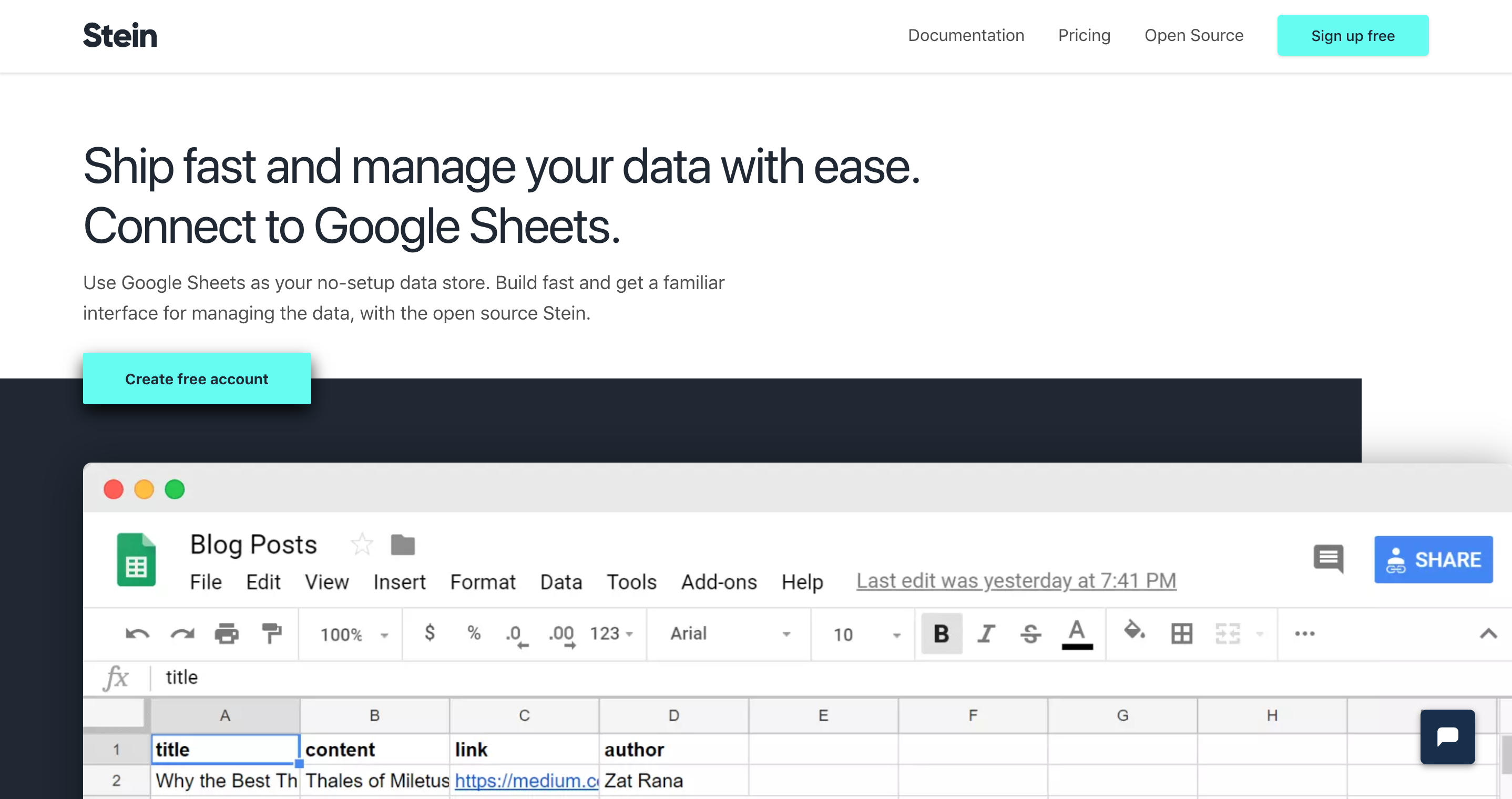
Task: Click the text color A swatch
Action: coord(1077,634)
